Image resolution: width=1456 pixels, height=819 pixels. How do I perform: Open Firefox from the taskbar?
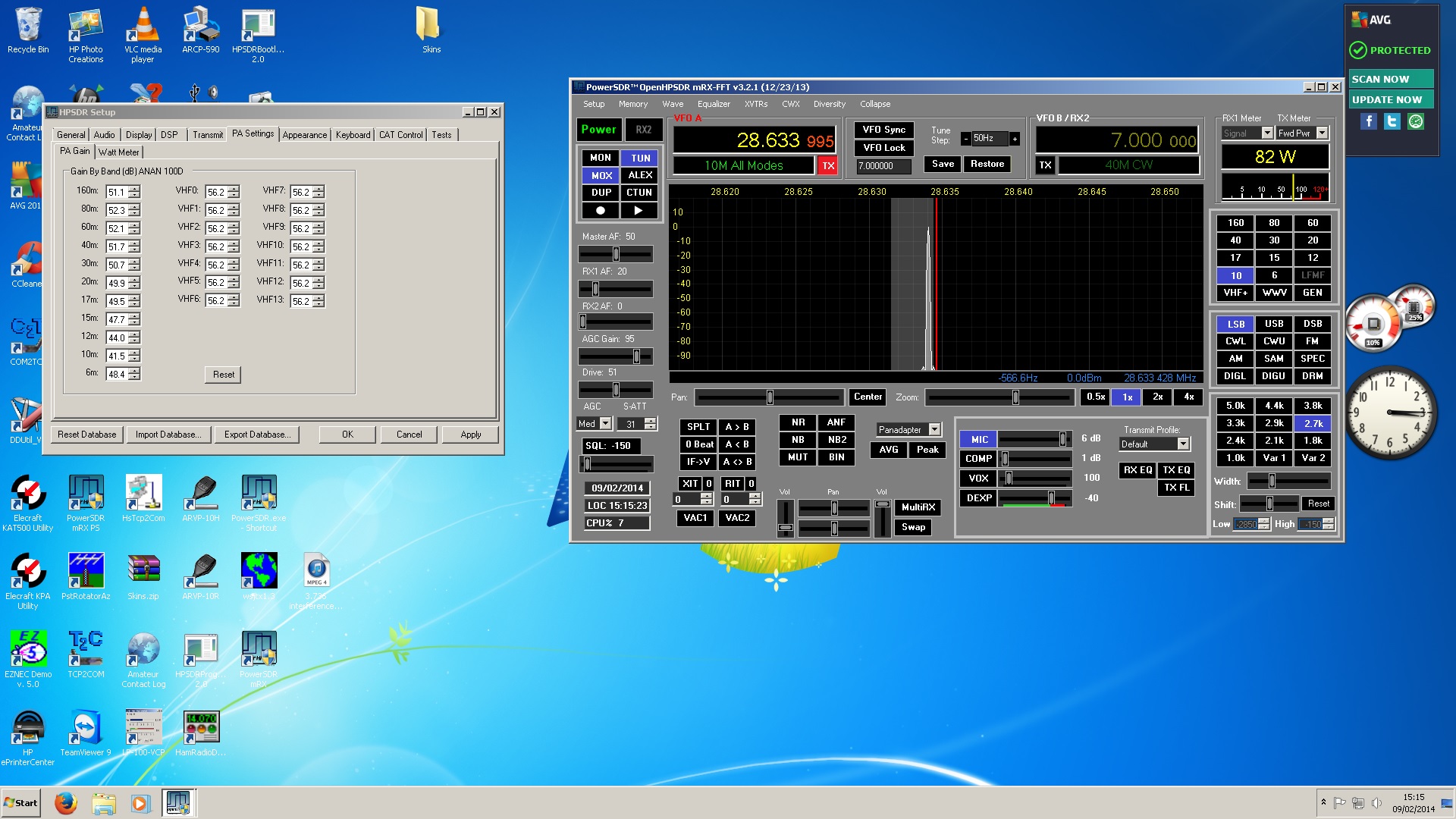click(65, 803)
